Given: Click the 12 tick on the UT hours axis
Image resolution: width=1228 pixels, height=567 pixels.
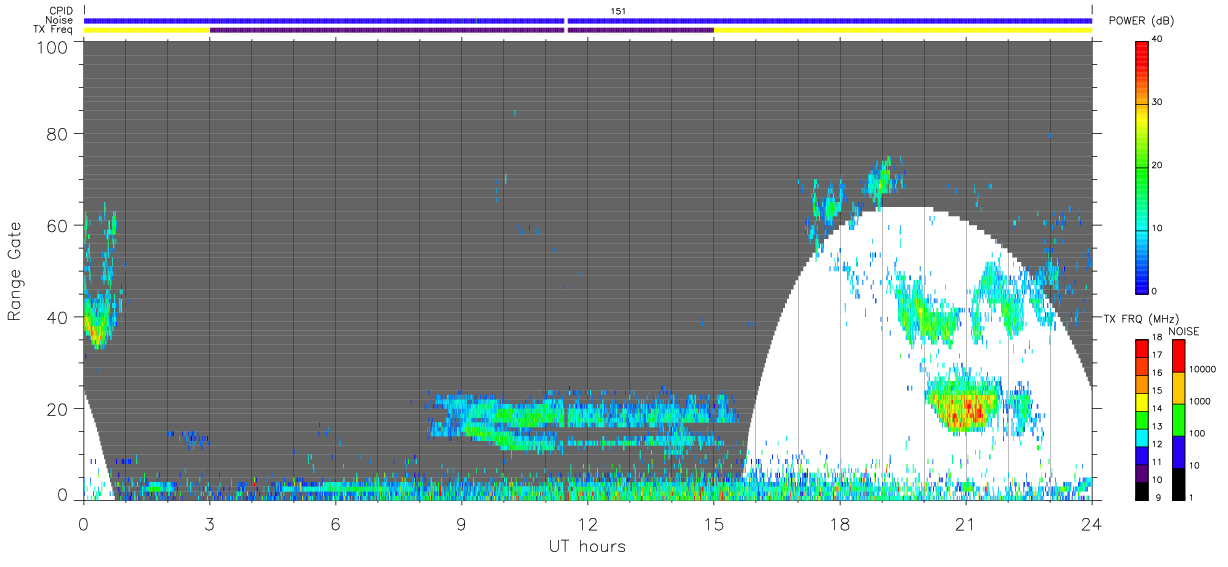Looking at the screenshot, I should (x=588, y=523).
